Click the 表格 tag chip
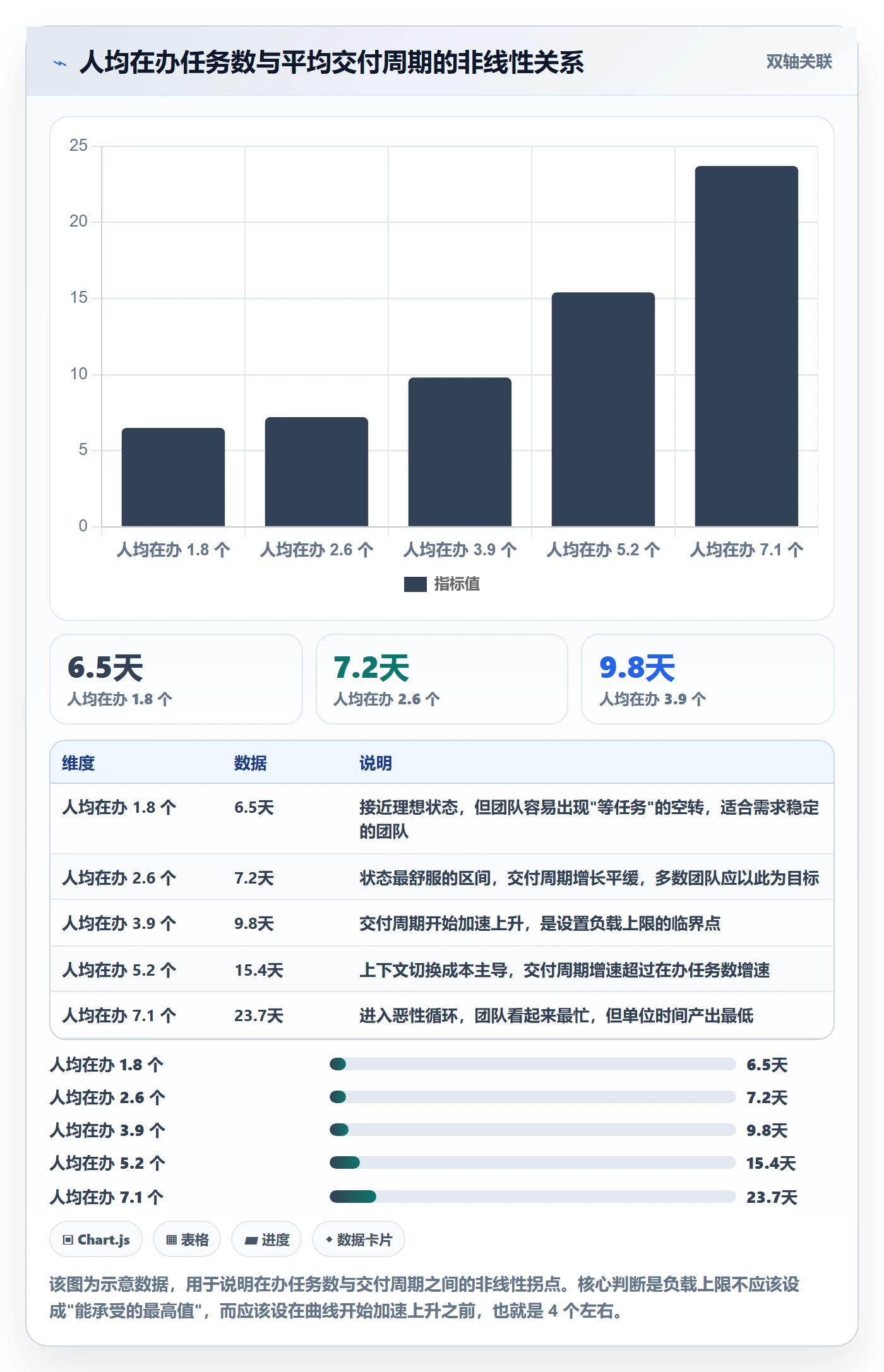This screenshot has height=1372, width=884. [187, 1239]
